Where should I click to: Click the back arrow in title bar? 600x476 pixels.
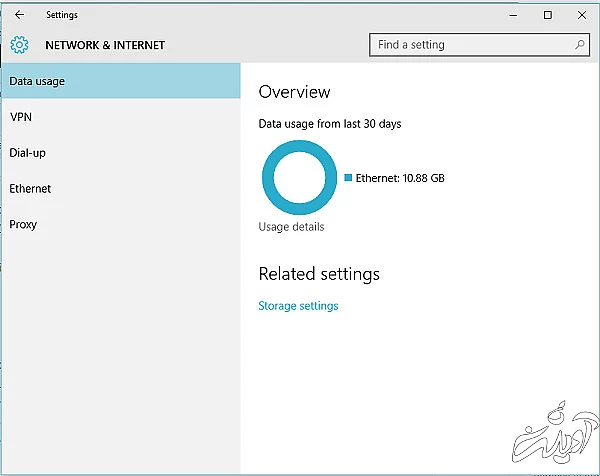tap(20, 15)
